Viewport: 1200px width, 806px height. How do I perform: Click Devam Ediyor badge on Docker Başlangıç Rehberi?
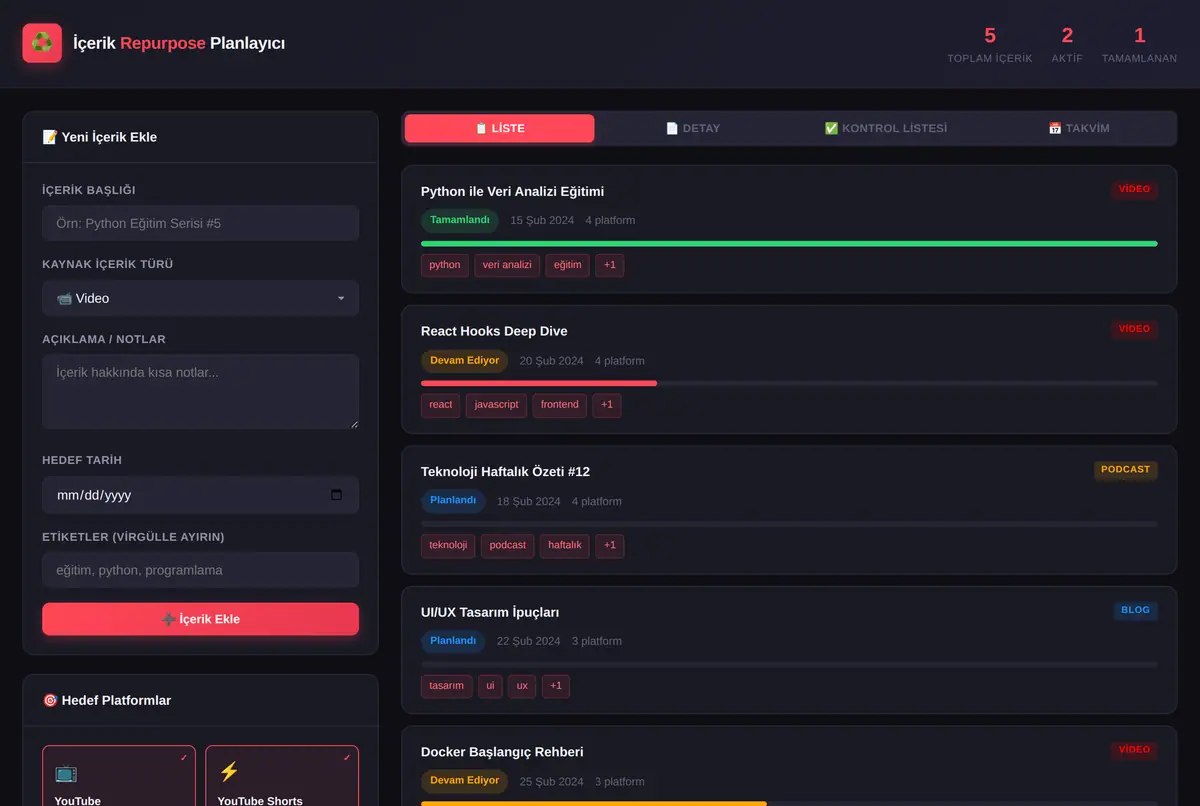tap(465, 781)
